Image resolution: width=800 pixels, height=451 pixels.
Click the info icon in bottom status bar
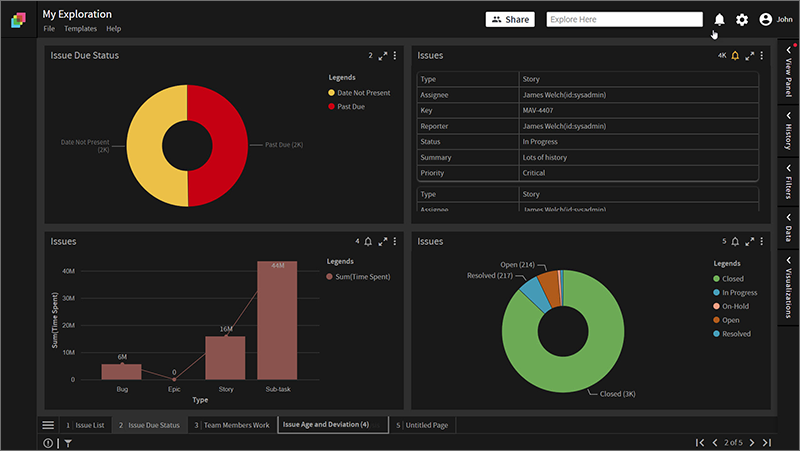coord(48,443)
